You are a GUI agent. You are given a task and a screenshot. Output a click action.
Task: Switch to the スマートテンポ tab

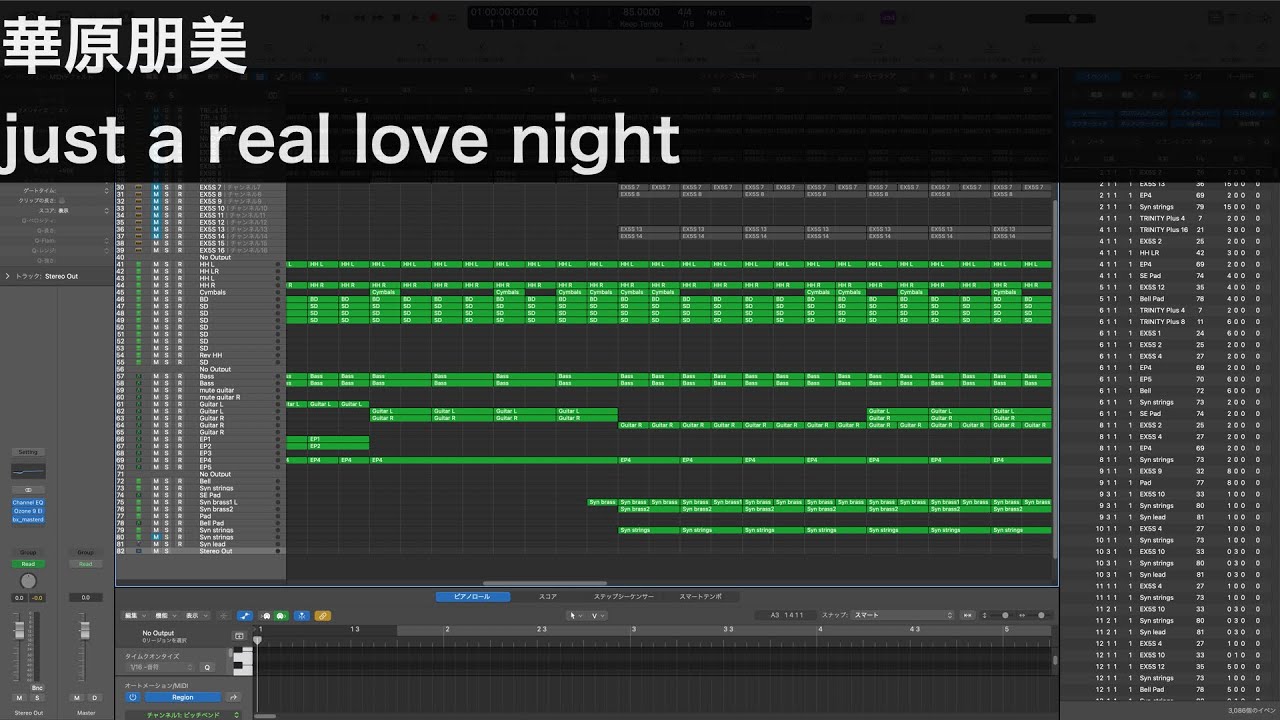(x=701, y=596)
